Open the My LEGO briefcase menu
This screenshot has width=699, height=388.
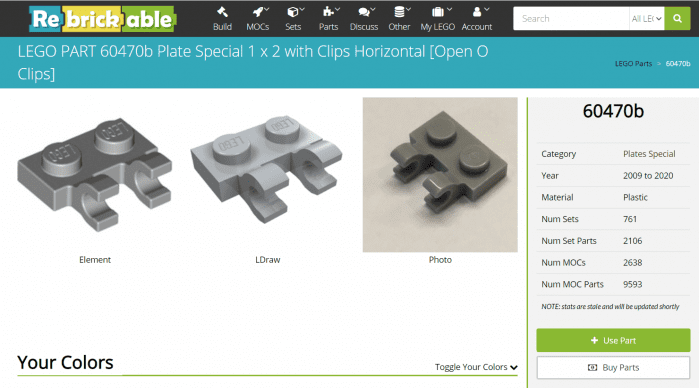click(437, 19)
